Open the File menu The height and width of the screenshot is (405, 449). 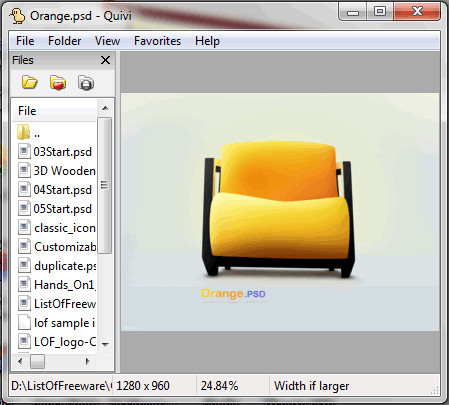click(x=25, y=41)
